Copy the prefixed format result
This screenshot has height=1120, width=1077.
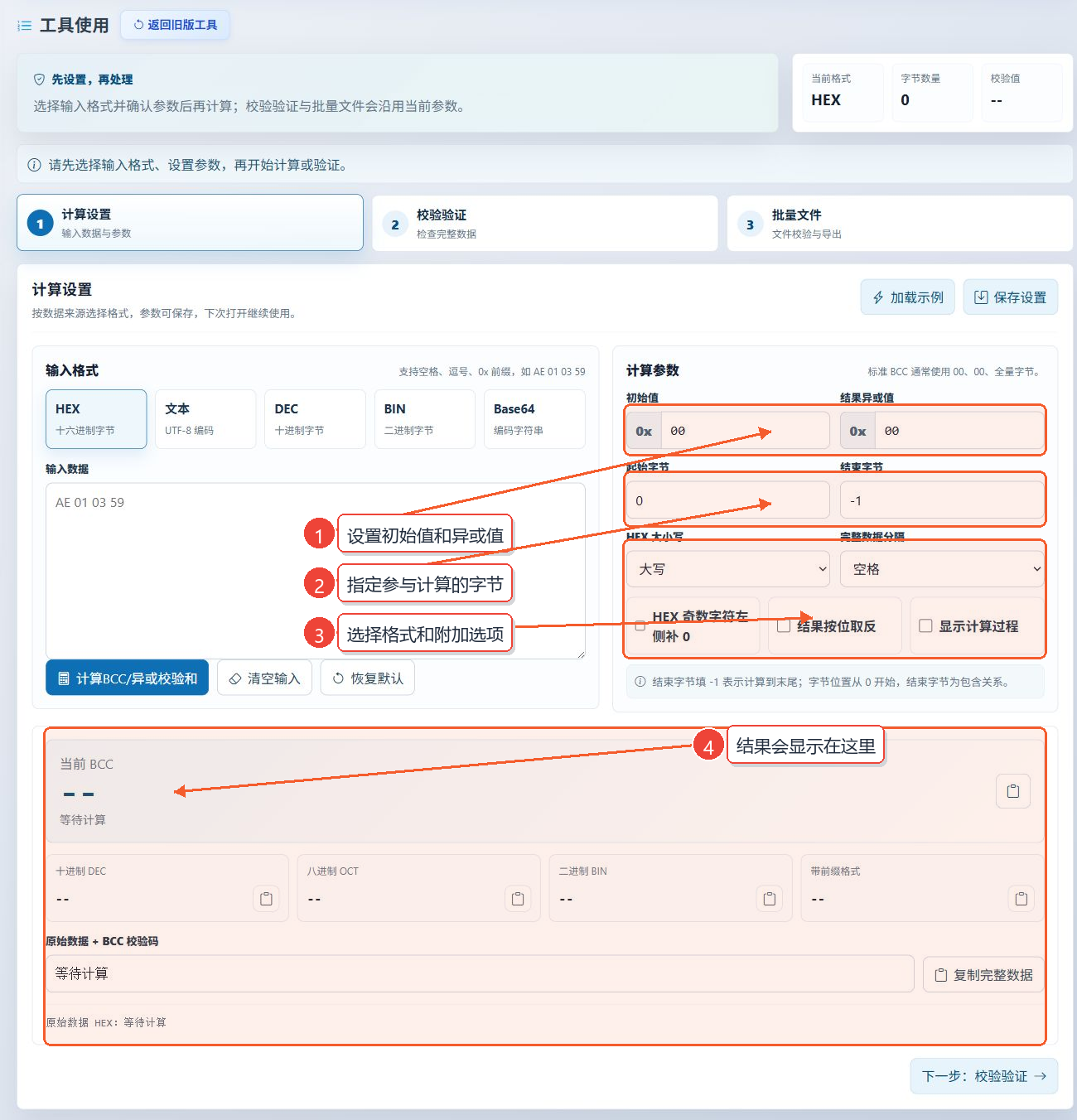coord(1021,899)
